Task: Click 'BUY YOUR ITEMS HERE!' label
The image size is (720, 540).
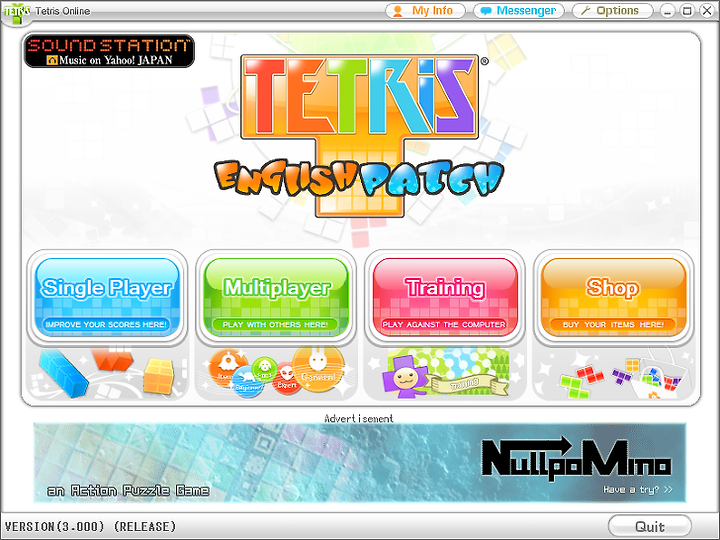Action: [613, 324]
